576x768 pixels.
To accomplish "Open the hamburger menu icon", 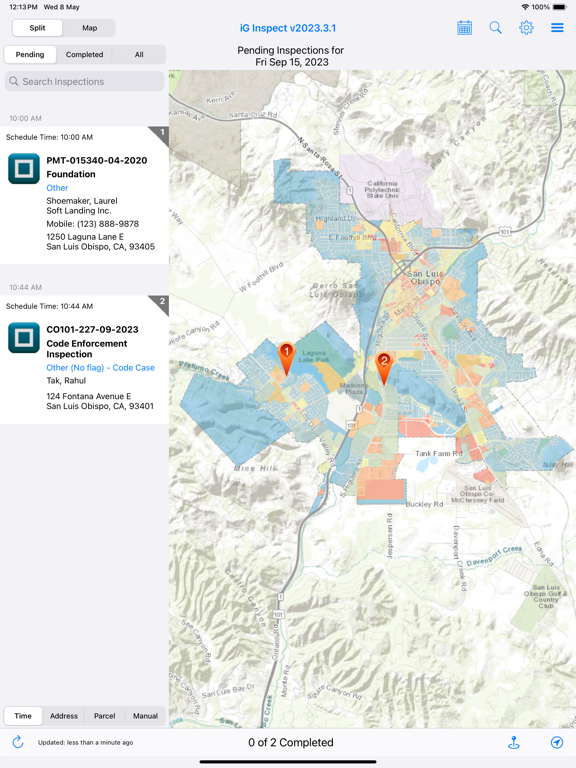I will point(557,28).
